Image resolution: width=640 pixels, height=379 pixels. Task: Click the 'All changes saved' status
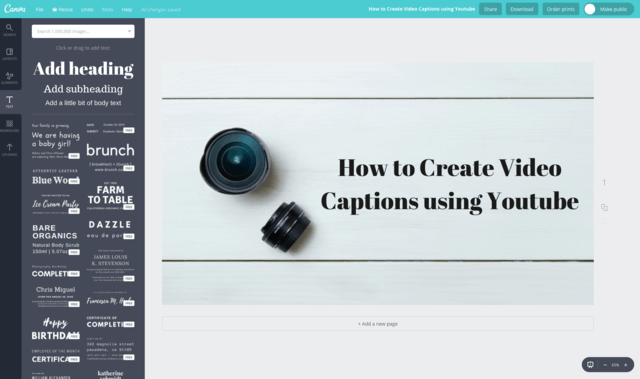pyautogui.click(x=161, y=9)
